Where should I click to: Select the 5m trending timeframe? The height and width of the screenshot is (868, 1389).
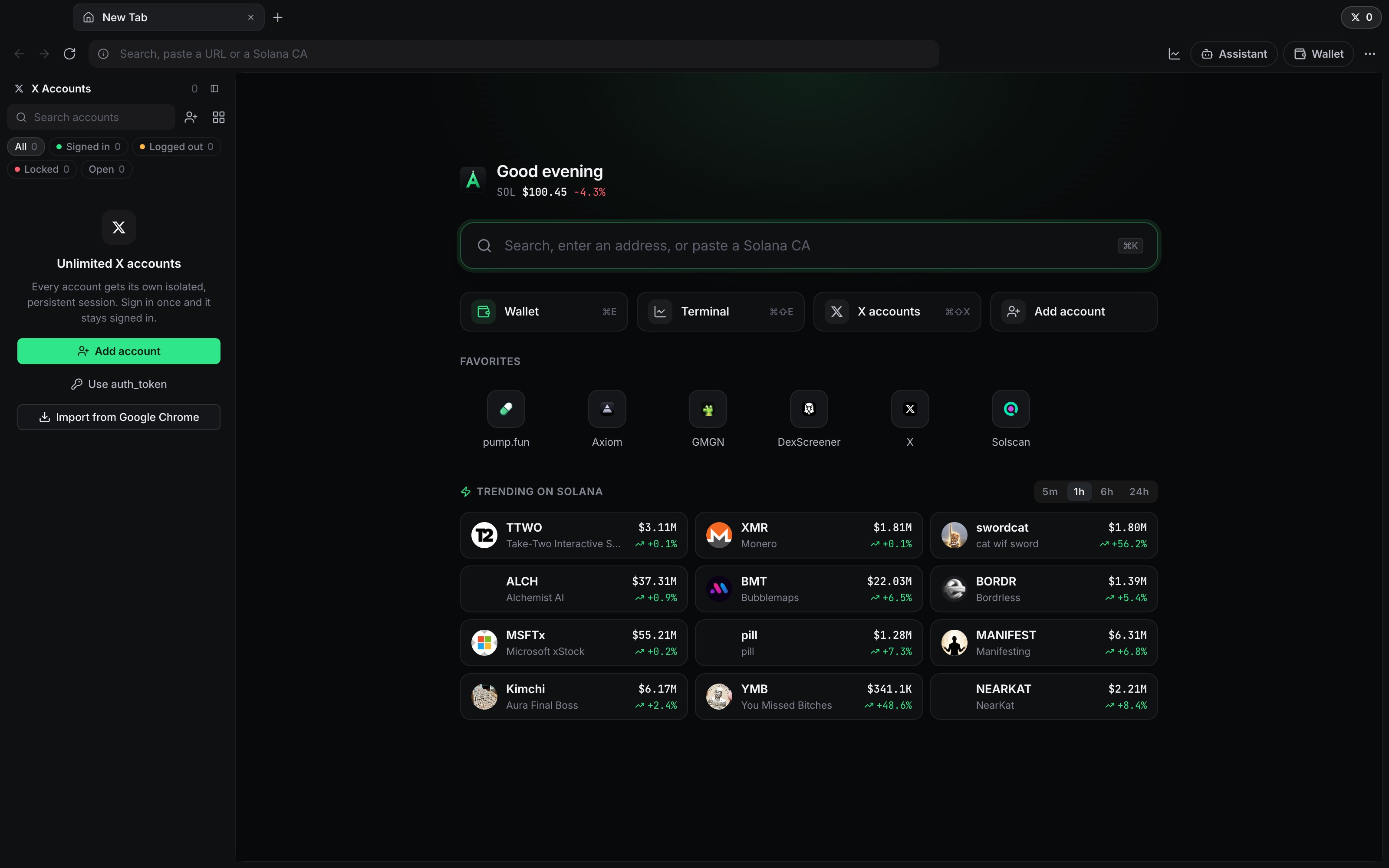pyautogui.click(x=1050, y=491)
